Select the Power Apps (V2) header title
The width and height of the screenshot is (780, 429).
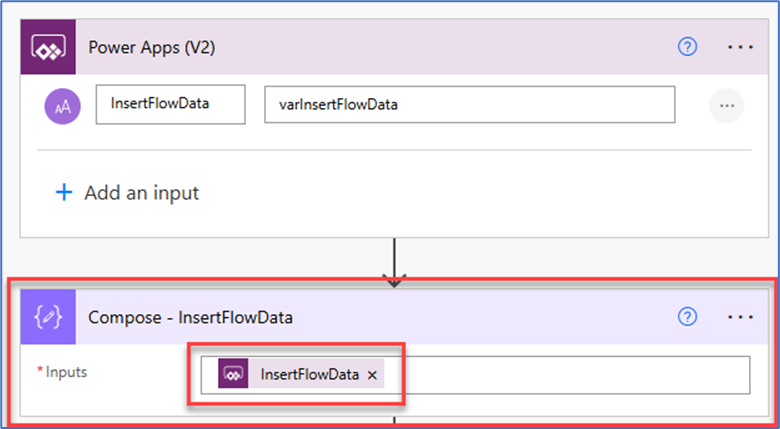(152, 48)
